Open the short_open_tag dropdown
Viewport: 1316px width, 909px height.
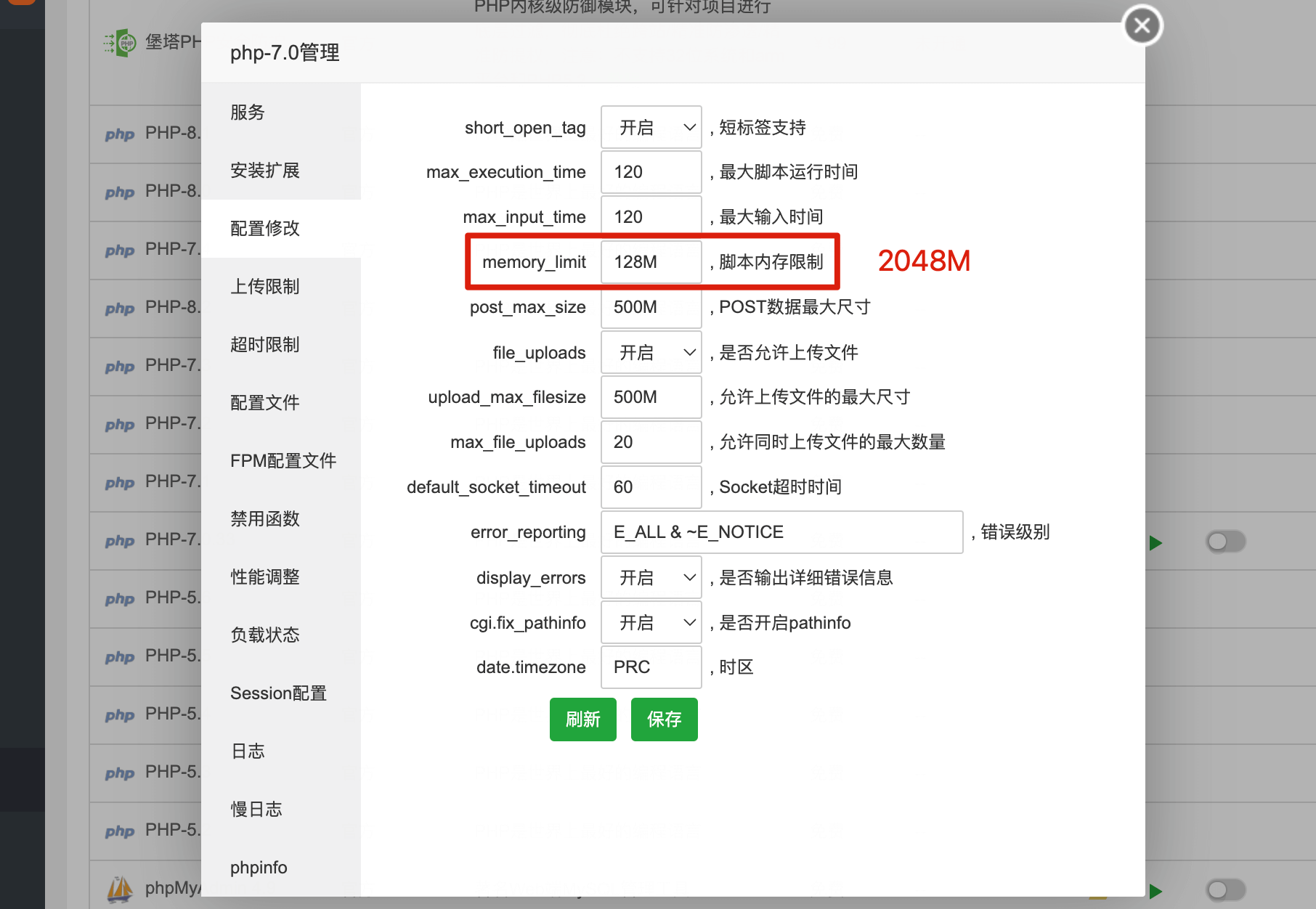point(651,127)
